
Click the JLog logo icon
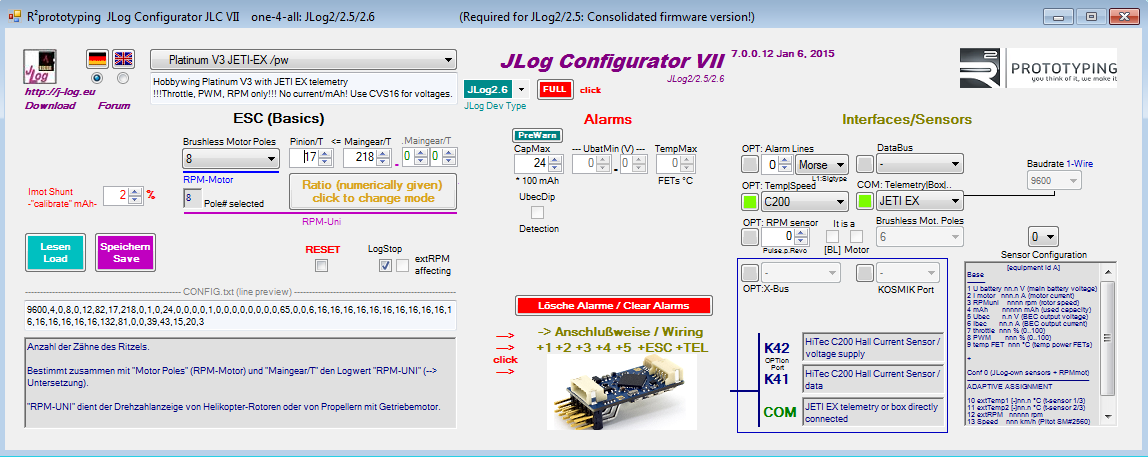(x=40, y=67)
